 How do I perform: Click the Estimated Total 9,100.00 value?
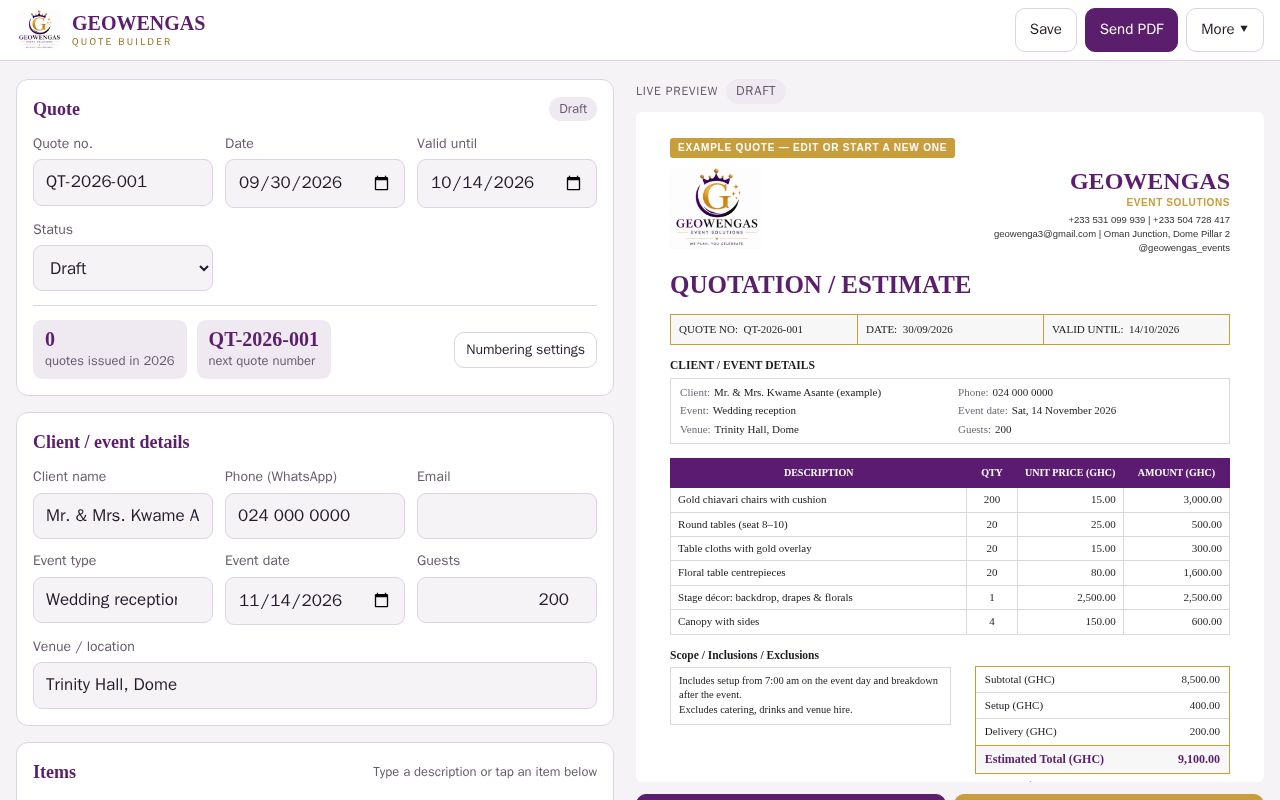(1199, 759)
